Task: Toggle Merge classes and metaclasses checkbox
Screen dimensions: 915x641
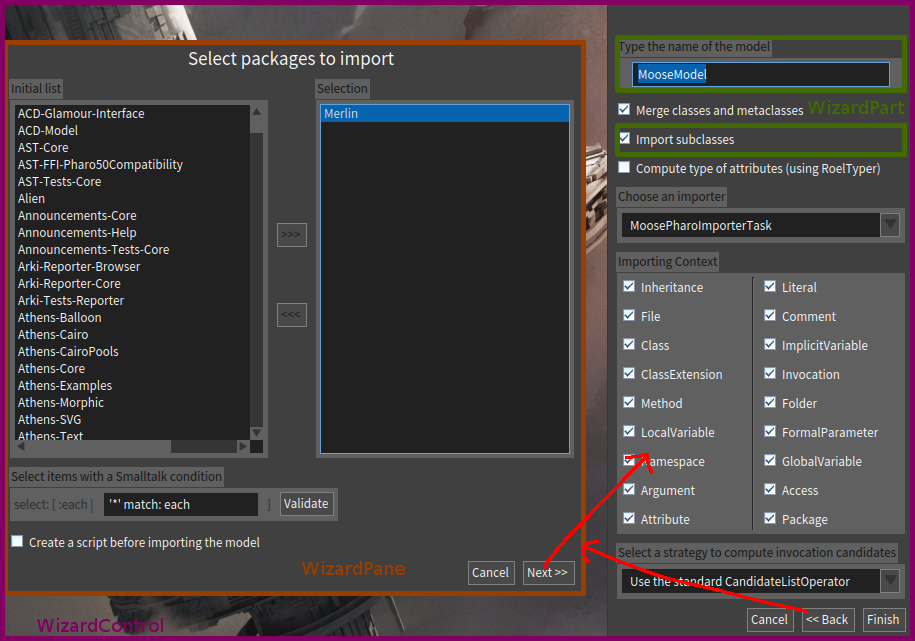Action: click(624, 110)
